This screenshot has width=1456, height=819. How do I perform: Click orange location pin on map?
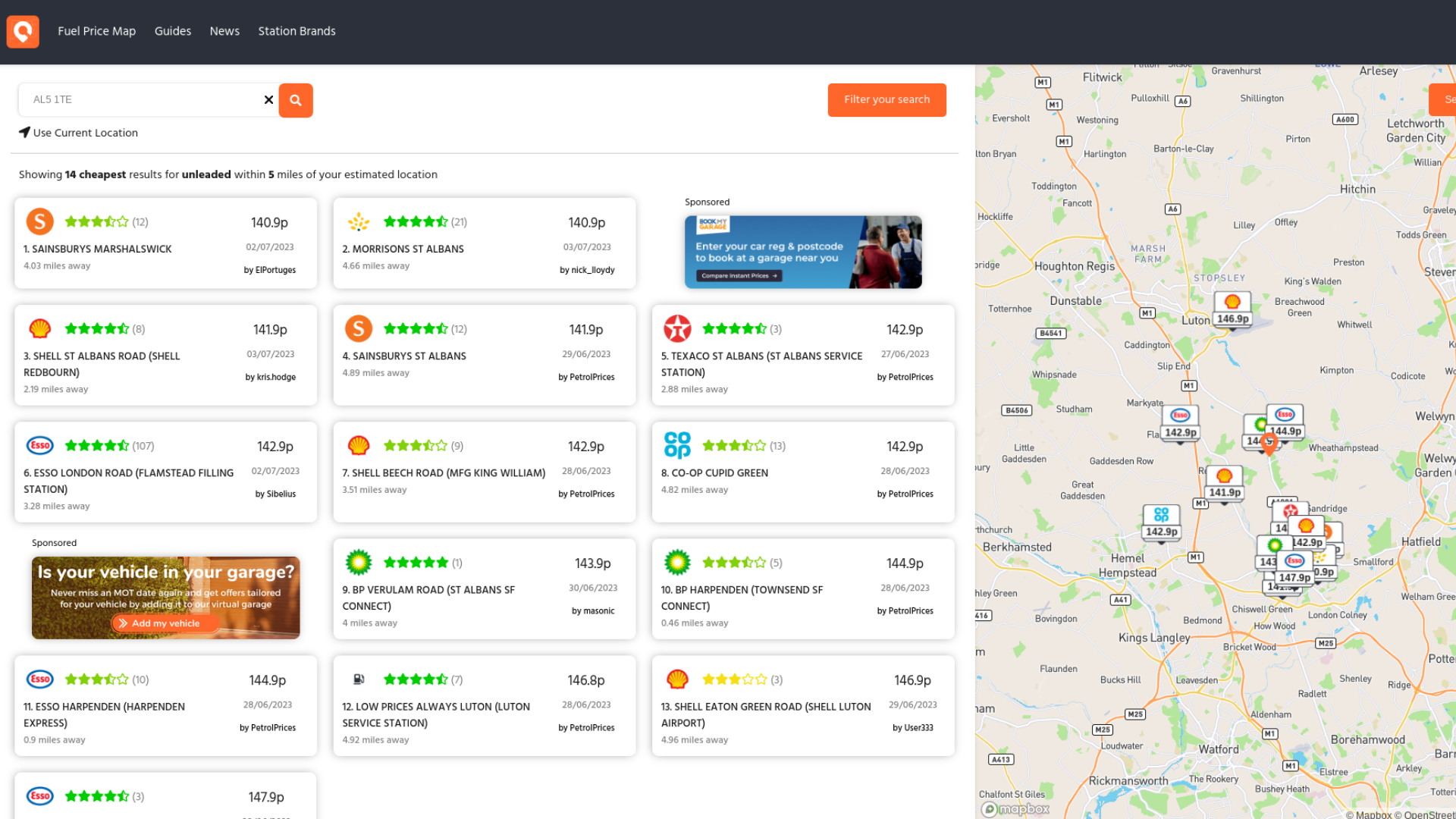tap(1269, 444)
